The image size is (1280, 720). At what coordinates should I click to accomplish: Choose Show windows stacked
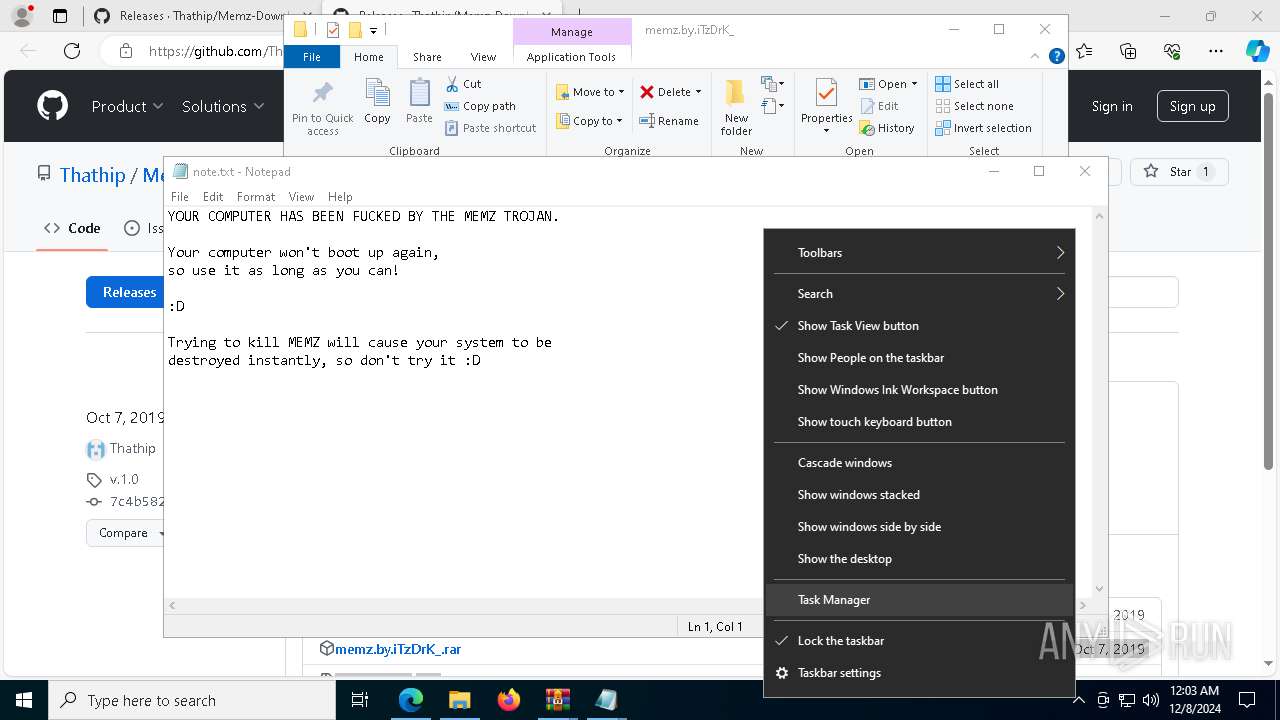click(919, 495)
